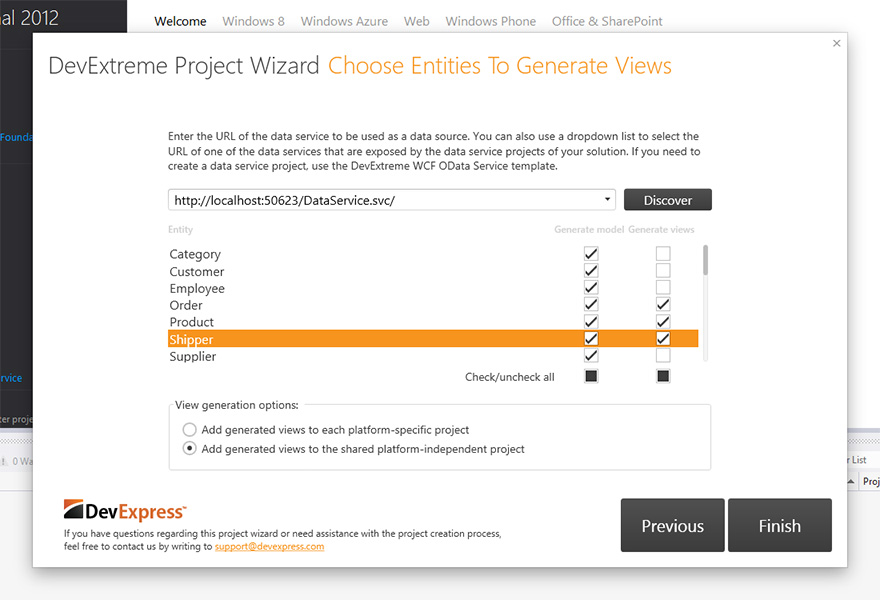Toggle the Check/uncheck all views checkbox
The image size is (880, 600).
click(x=663, y=376)
